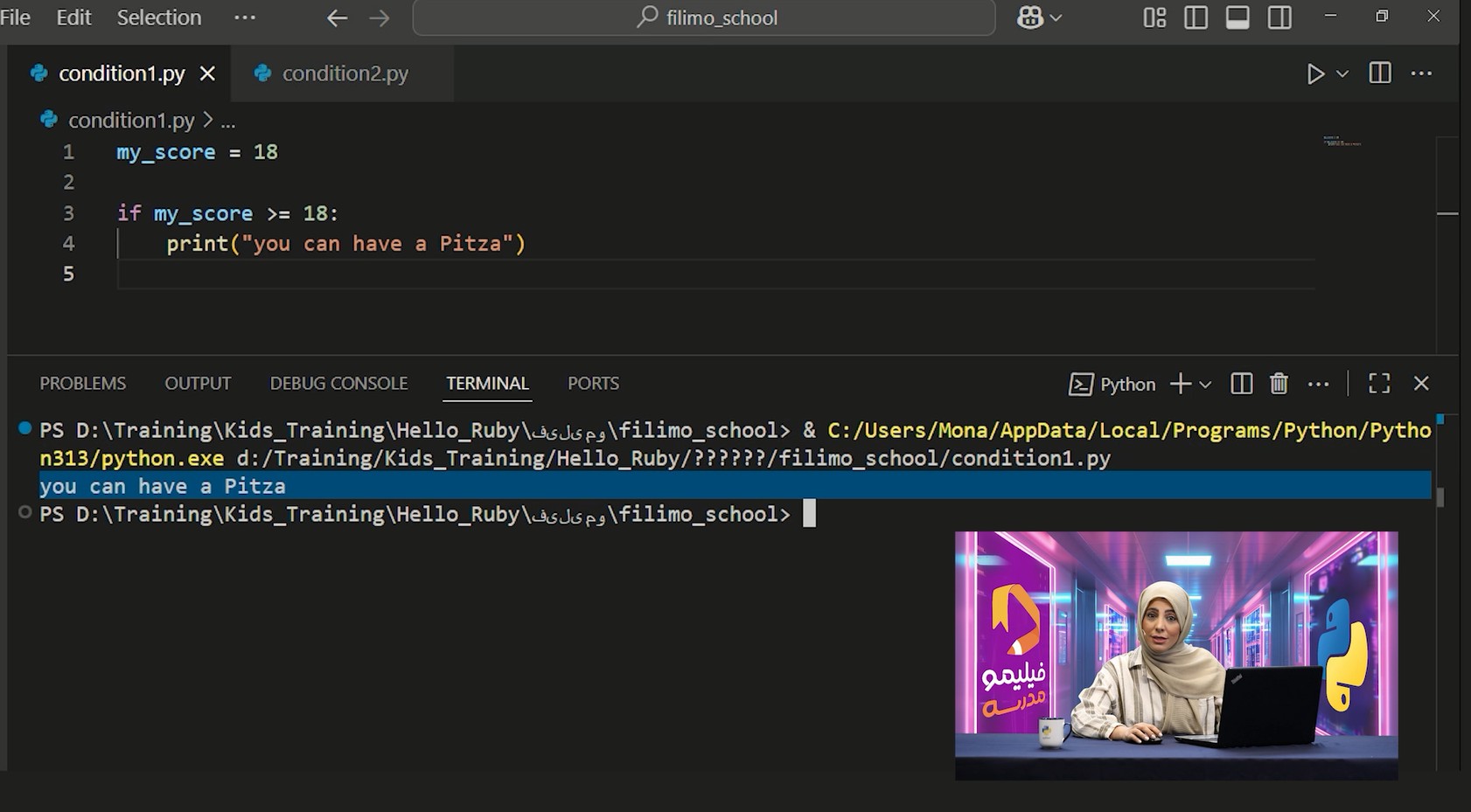Expand hidden menu bar items ellipsis
The height and width of the screenshot is (812, 1471).
click(245, 17)
